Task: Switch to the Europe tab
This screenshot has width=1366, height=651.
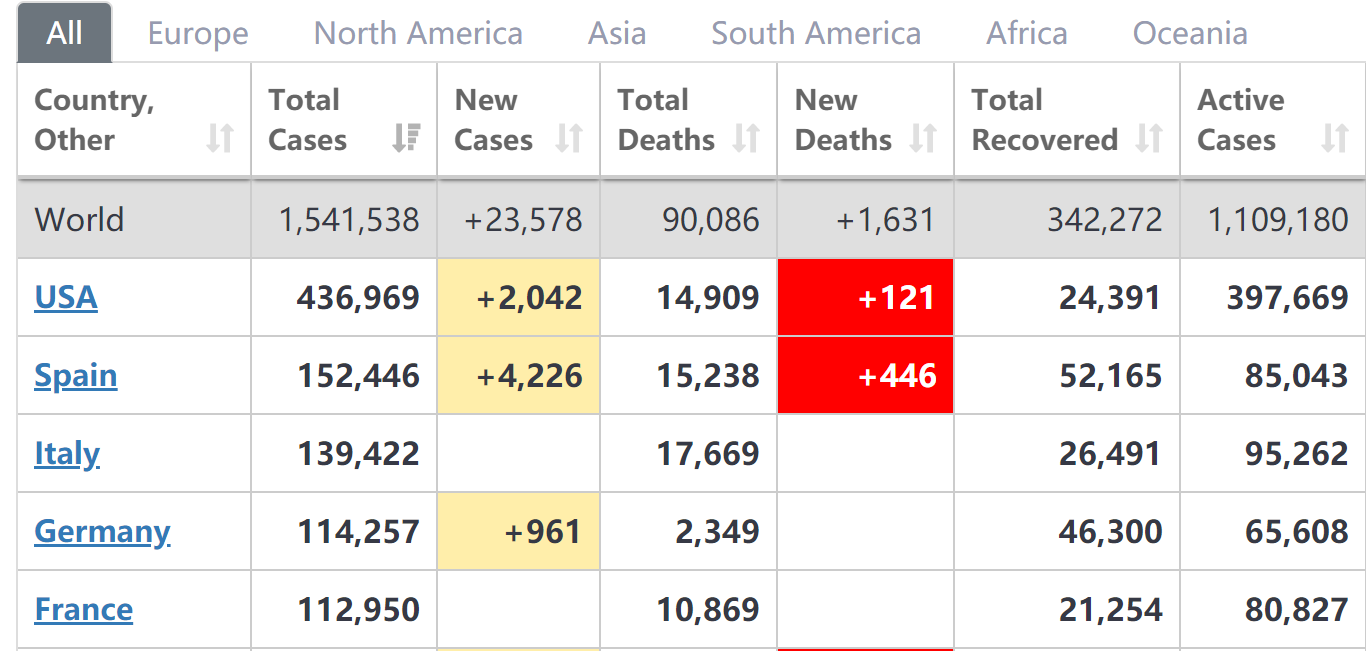Action: (198, 34)
